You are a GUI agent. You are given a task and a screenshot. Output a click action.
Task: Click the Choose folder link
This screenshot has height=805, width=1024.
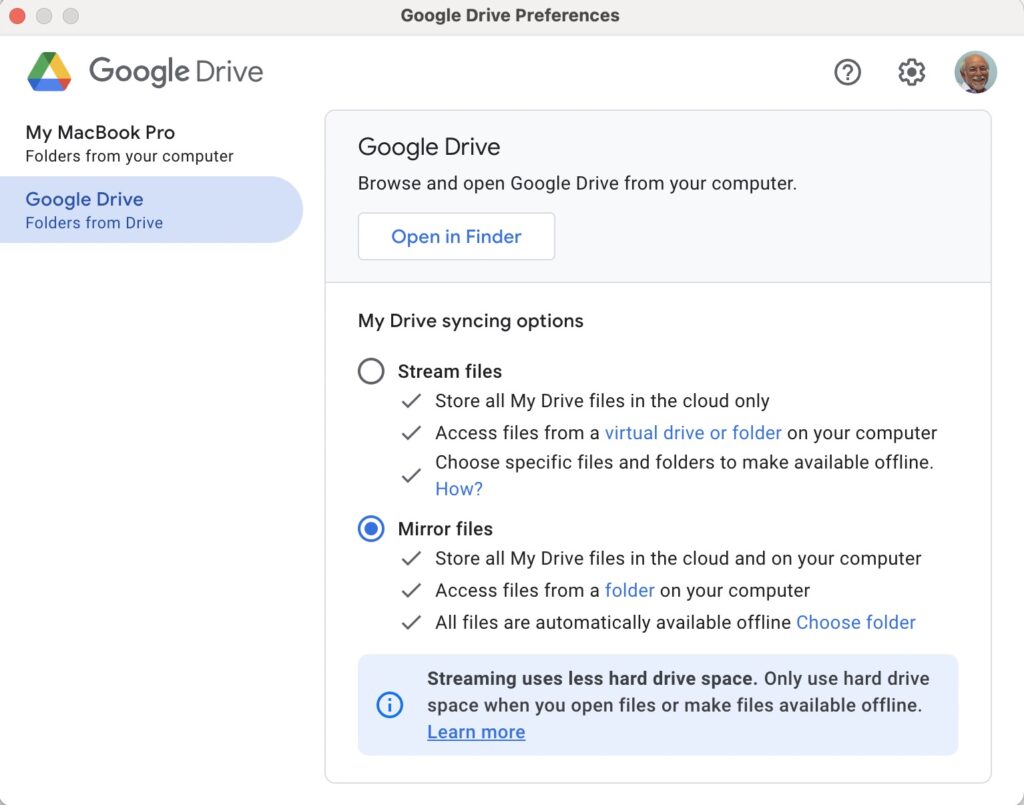(x=855, y=622)
